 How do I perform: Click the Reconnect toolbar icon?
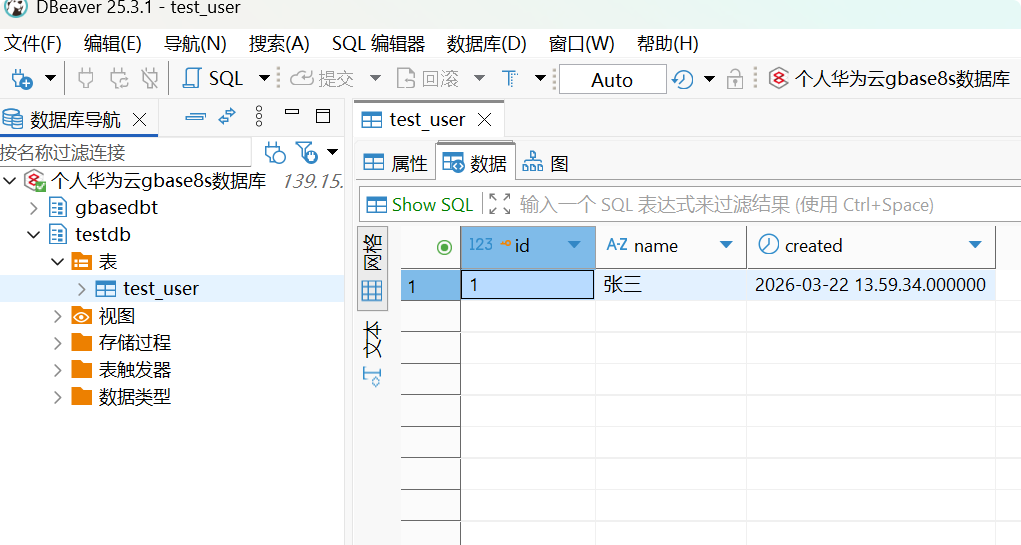119,79
